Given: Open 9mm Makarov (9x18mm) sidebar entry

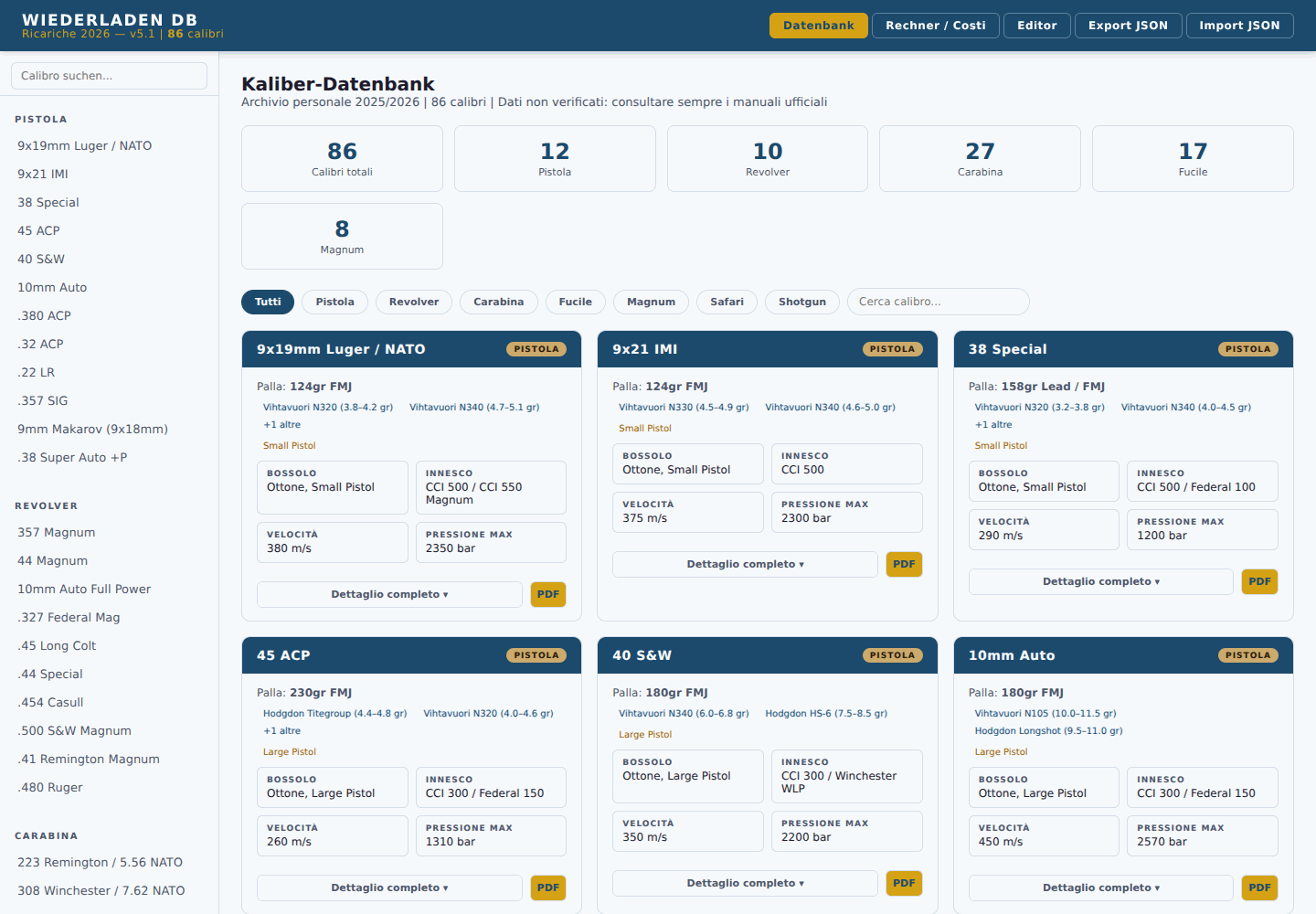Looking at the screenshot, I should point(109,429).
